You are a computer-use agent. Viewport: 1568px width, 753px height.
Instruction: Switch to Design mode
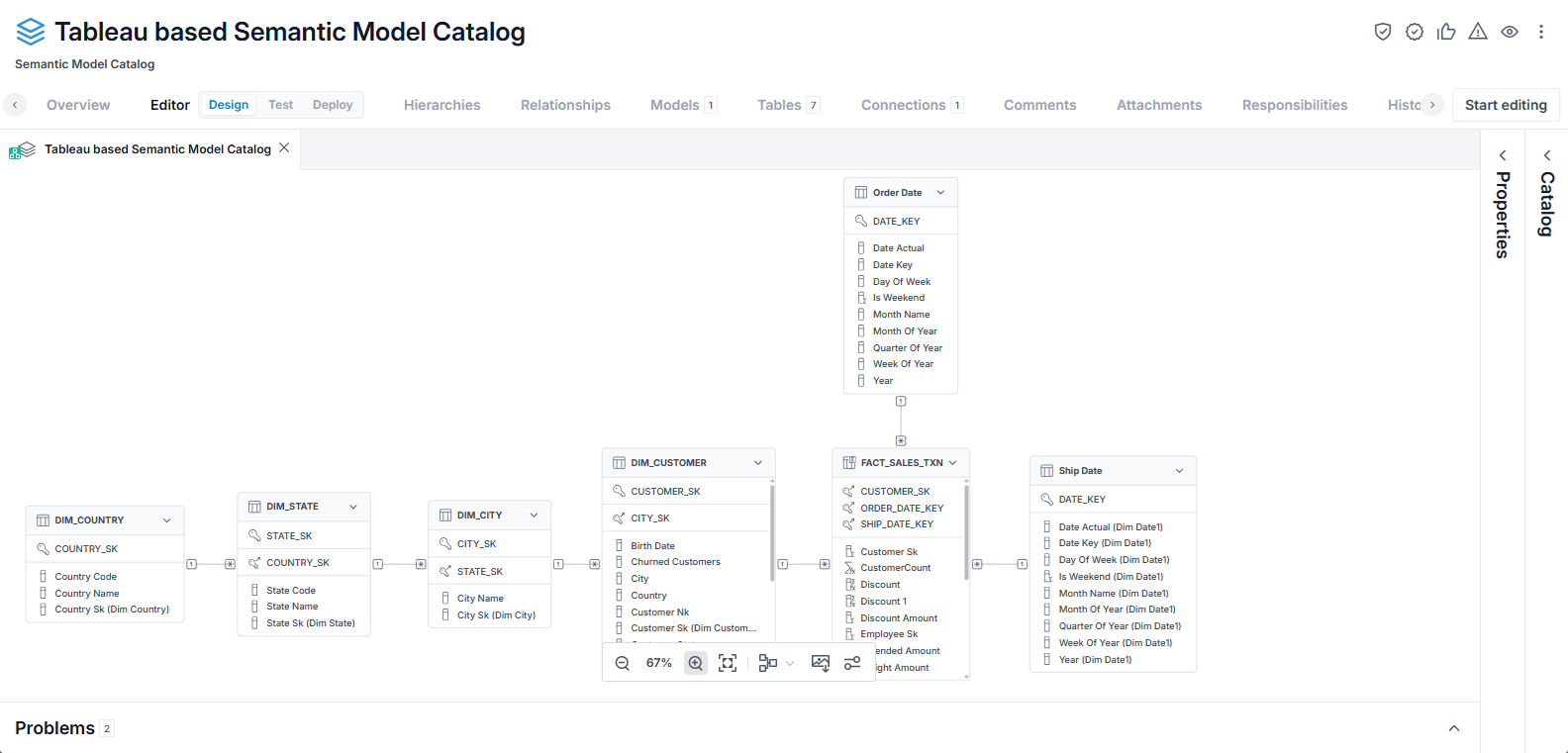coord(229,105)
